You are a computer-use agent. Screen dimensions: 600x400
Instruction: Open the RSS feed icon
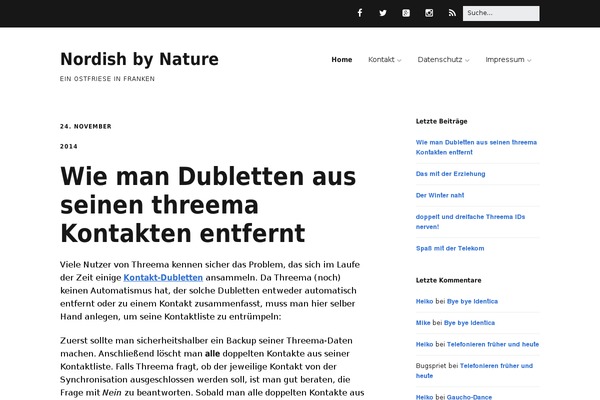point(452,13)
